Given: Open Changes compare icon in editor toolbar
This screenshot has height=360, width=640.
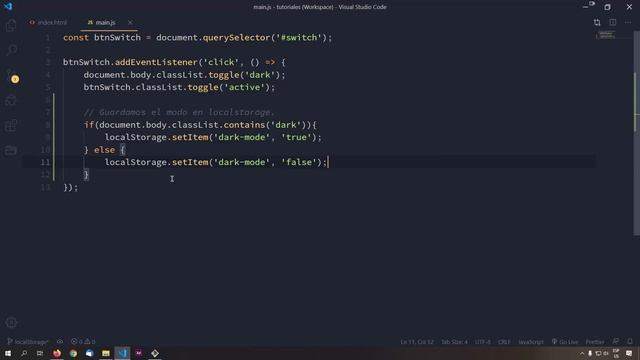Looking at the screenshot, I should tap(597, 22).
